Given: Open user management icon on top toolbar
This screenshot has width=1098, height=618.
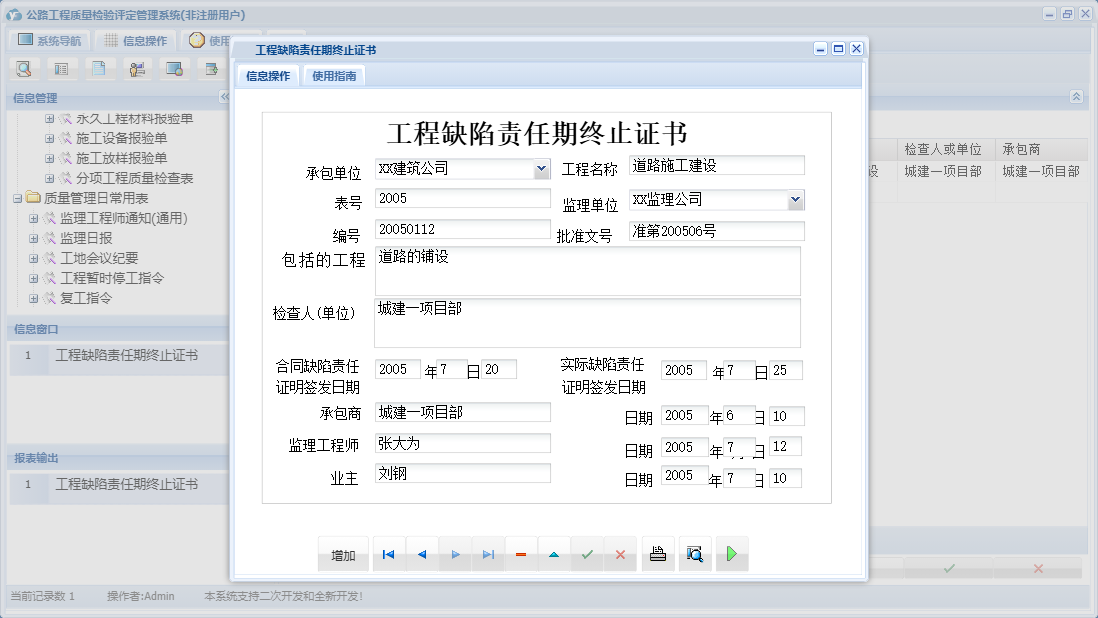Looking at the screenshot, I should pyautogui.click(x=137, y=68).
